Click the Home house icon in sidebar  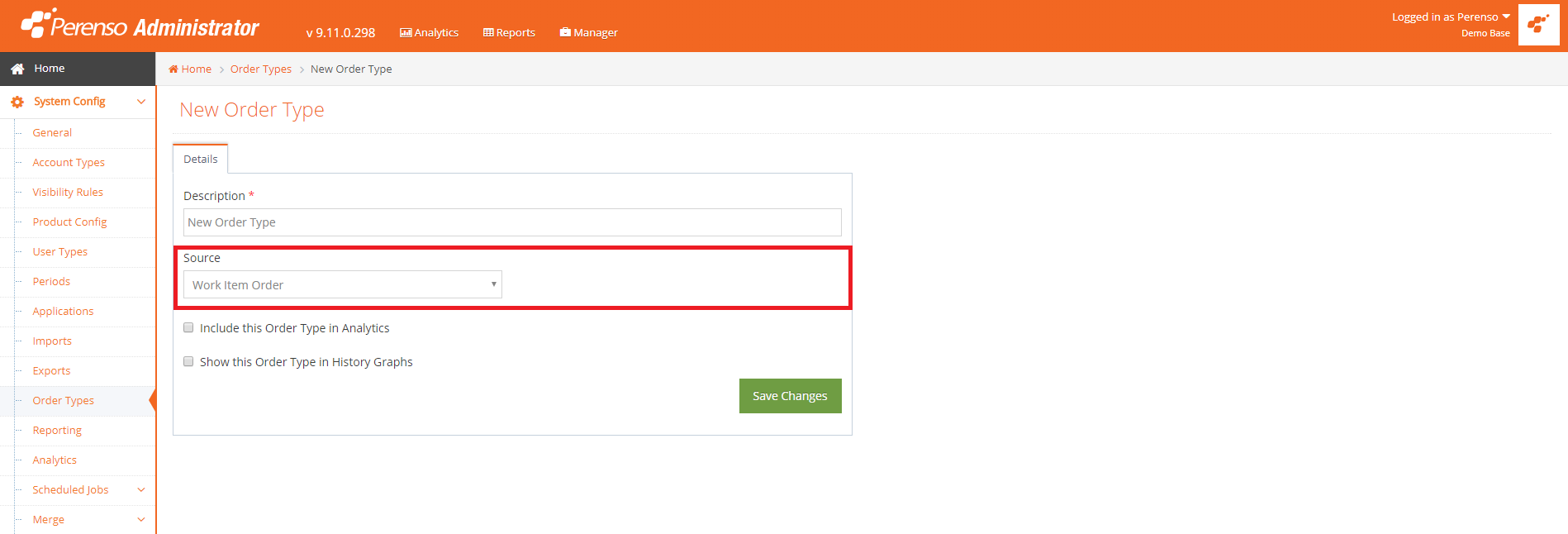pos(17,69)
